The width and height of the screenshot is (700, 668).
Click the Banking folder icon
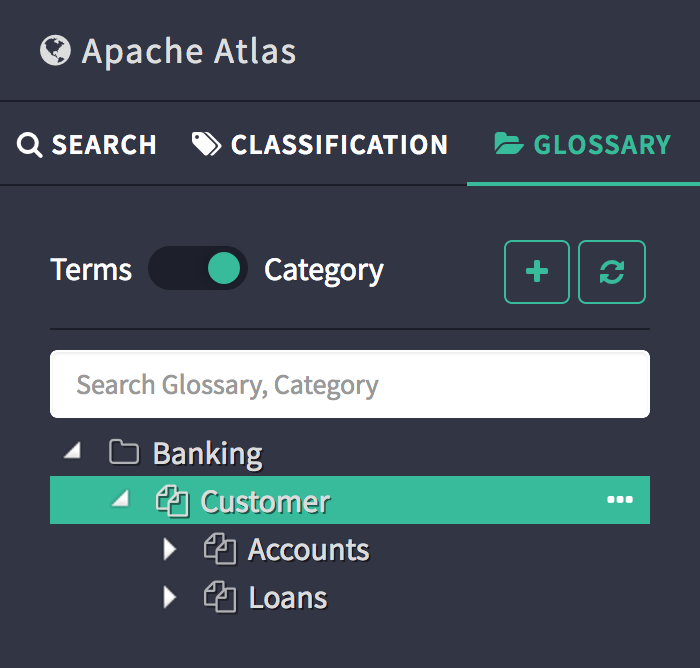[124, 453]
